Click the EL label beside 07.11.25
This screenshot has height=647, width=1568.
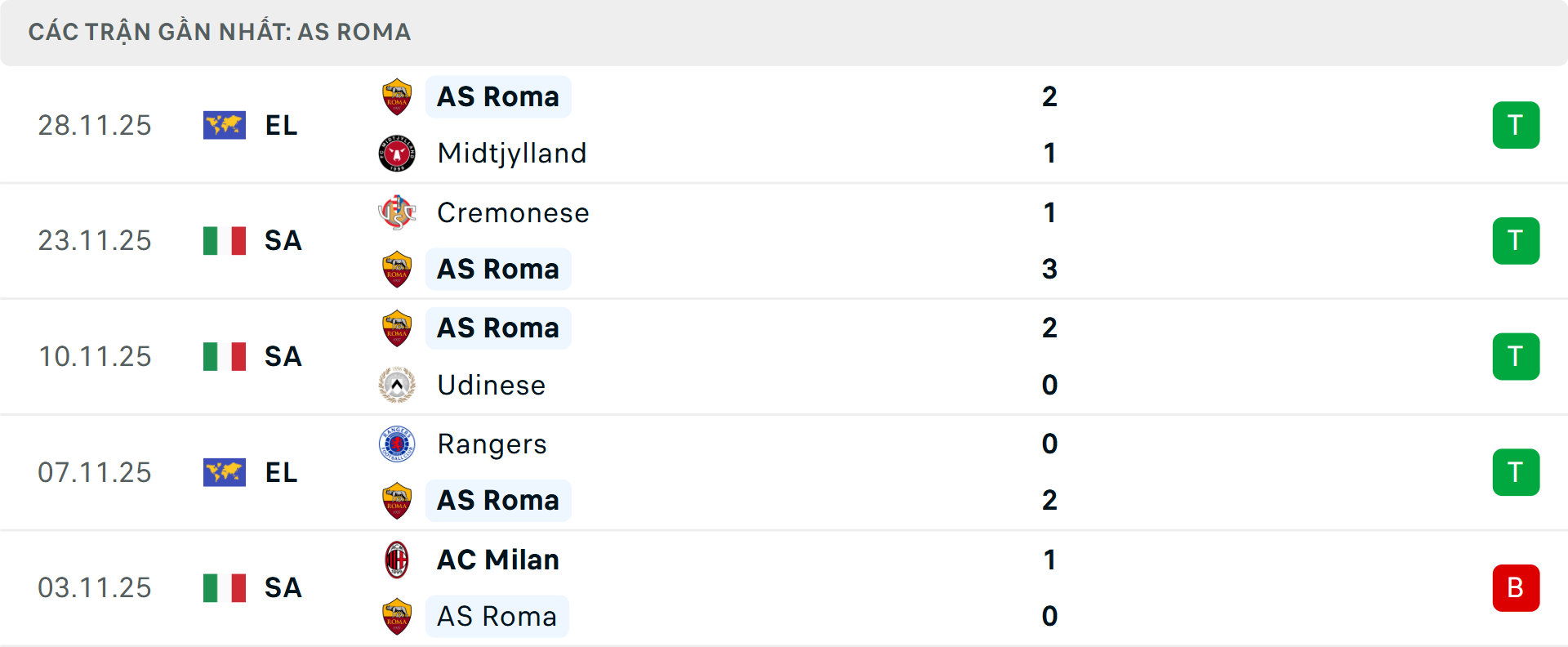click(x=281, y=472)
